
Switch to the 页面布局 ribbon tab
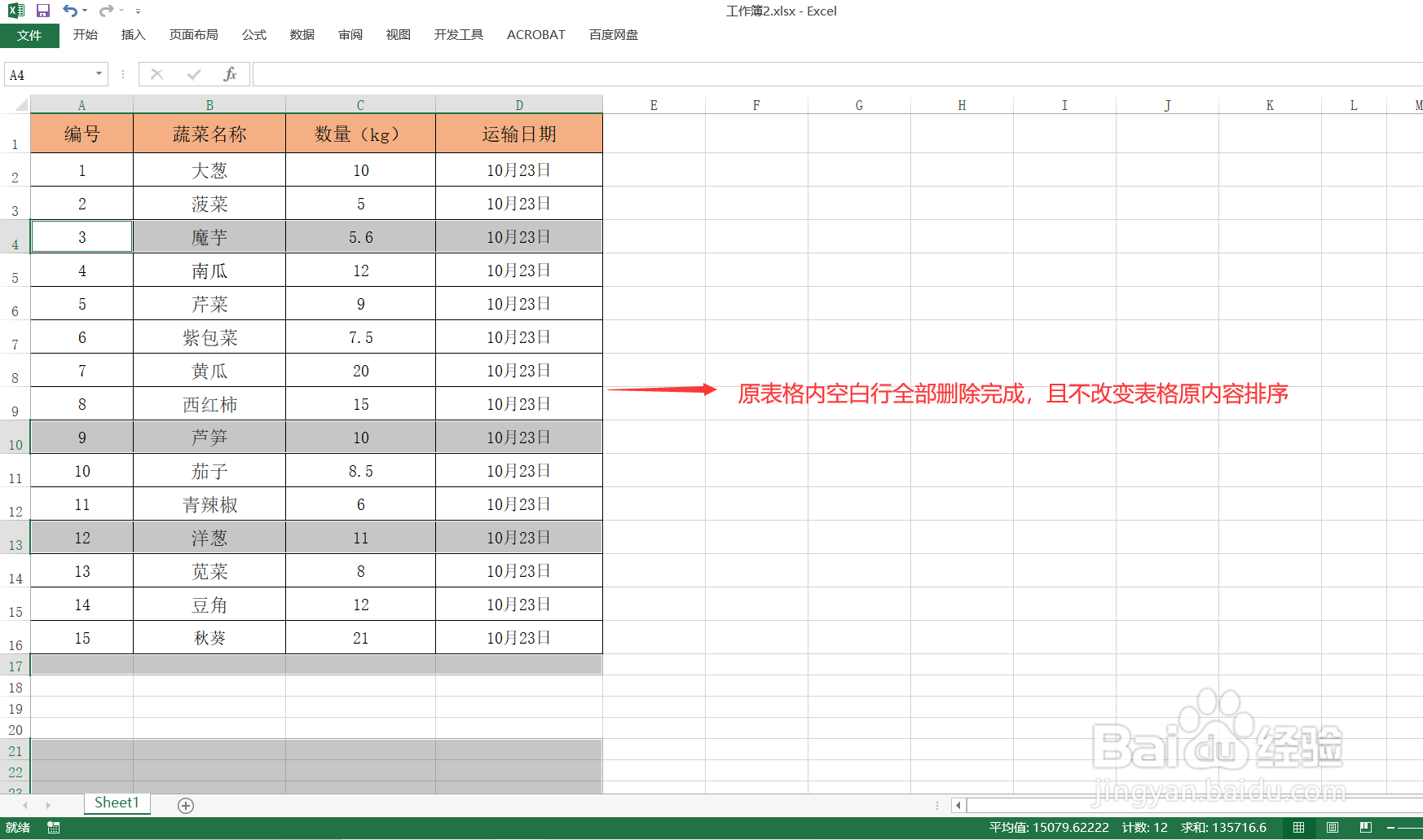194,34
